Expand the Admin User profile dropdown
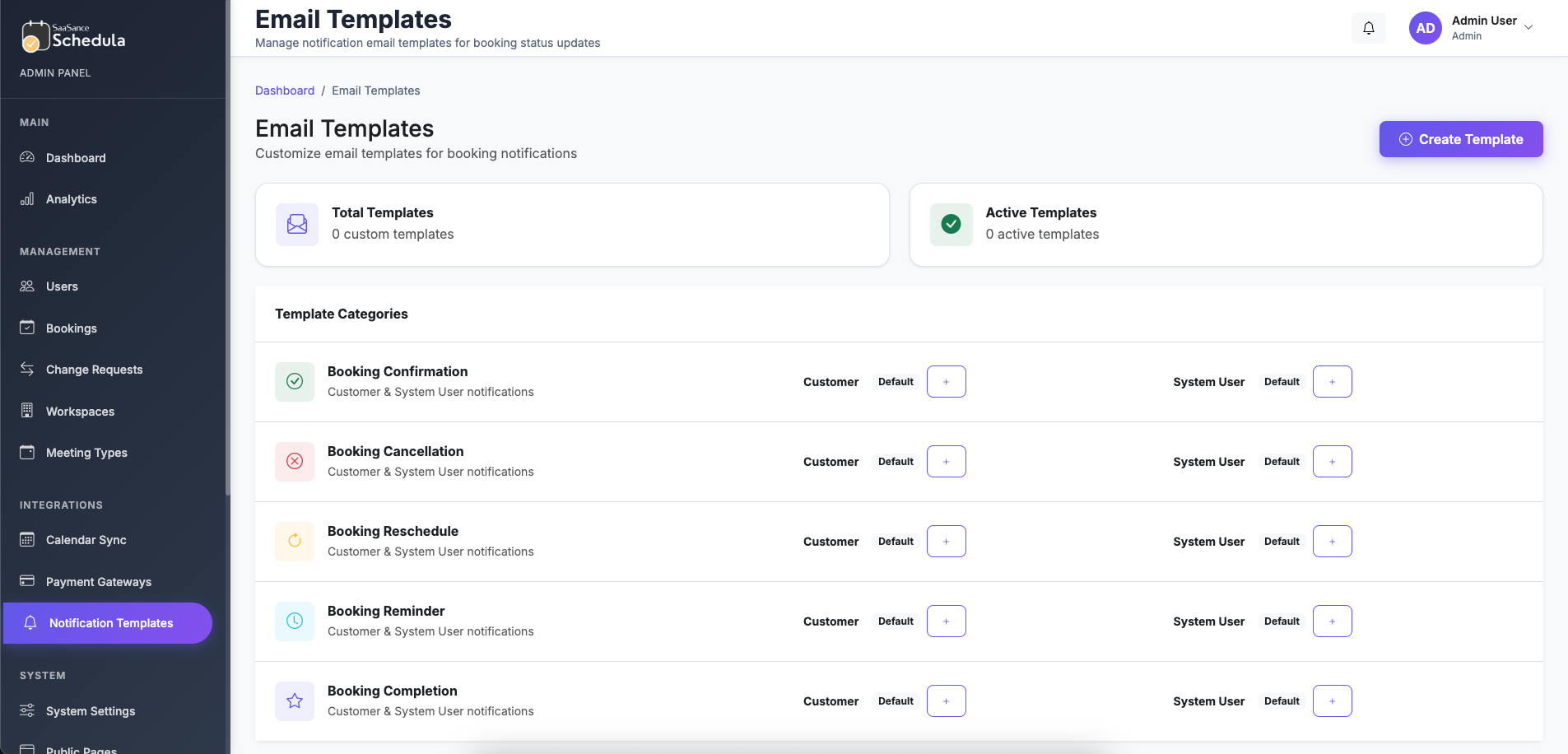Screen dimensions: 1568x754 pos(1488,27)
